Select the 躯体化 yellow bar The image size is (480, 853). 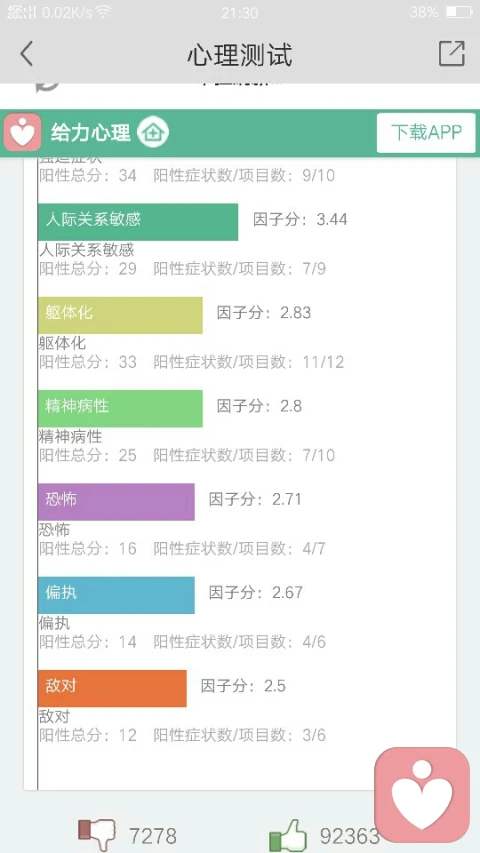(120, 315)
